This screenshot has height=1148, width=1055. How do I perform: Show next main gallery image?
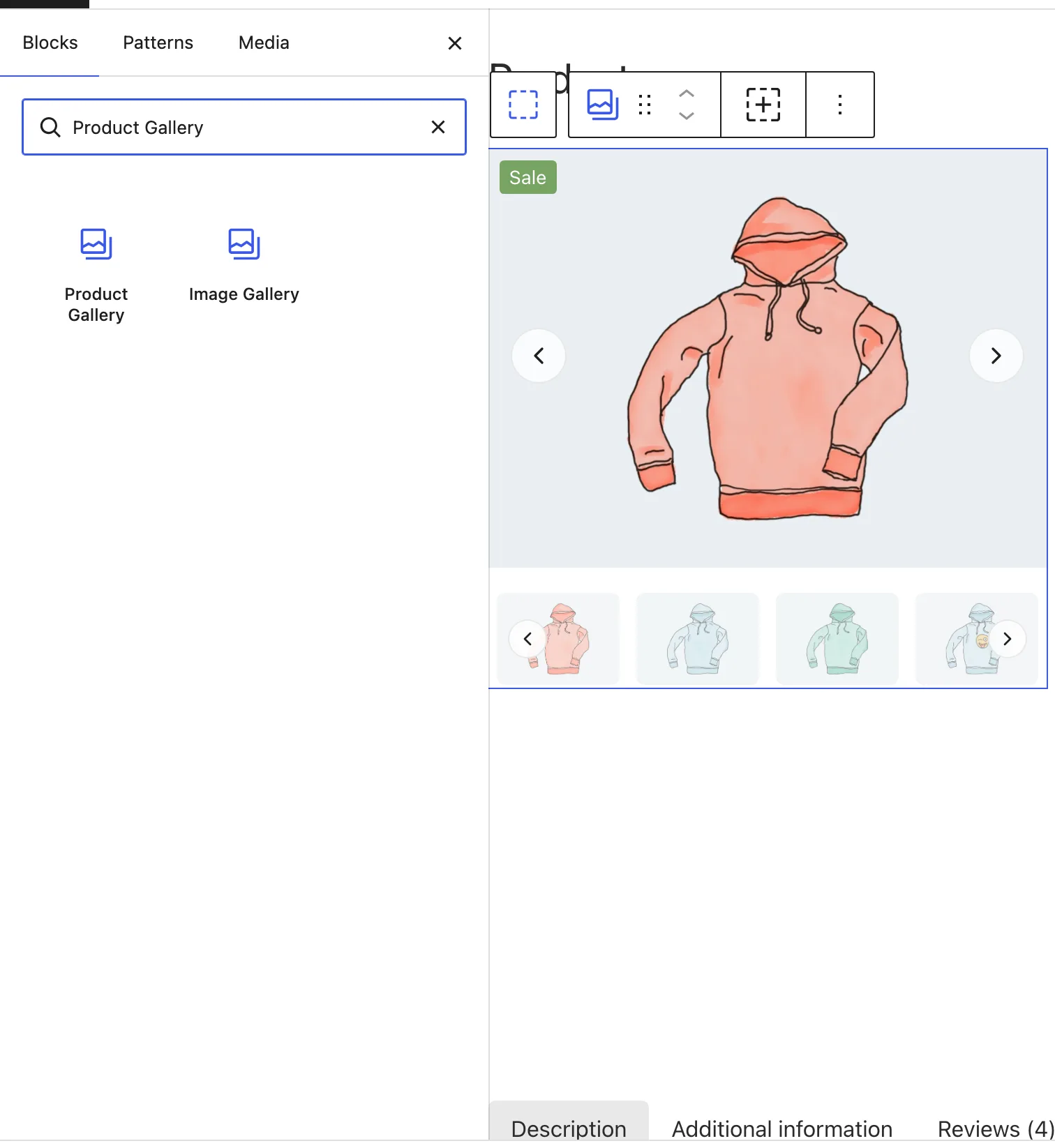point(996,356)
